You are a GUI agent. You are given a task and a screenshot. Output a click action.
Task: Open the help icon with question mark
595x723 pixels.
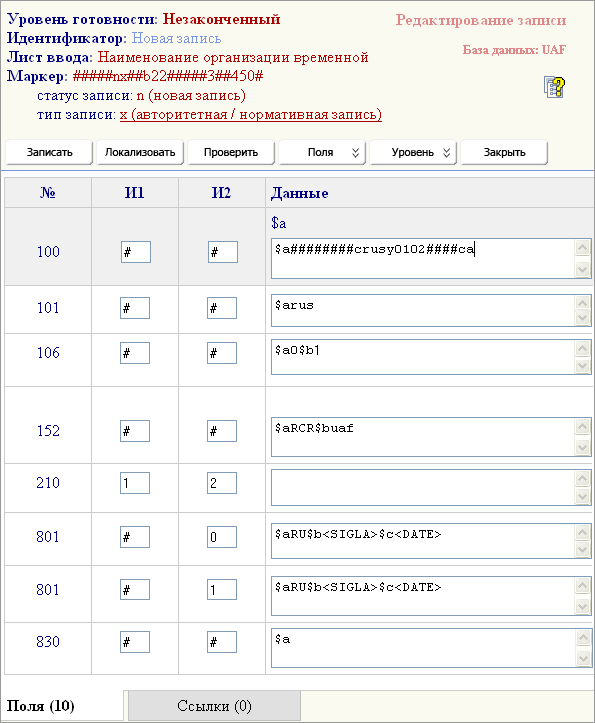[x=554, y=87]
